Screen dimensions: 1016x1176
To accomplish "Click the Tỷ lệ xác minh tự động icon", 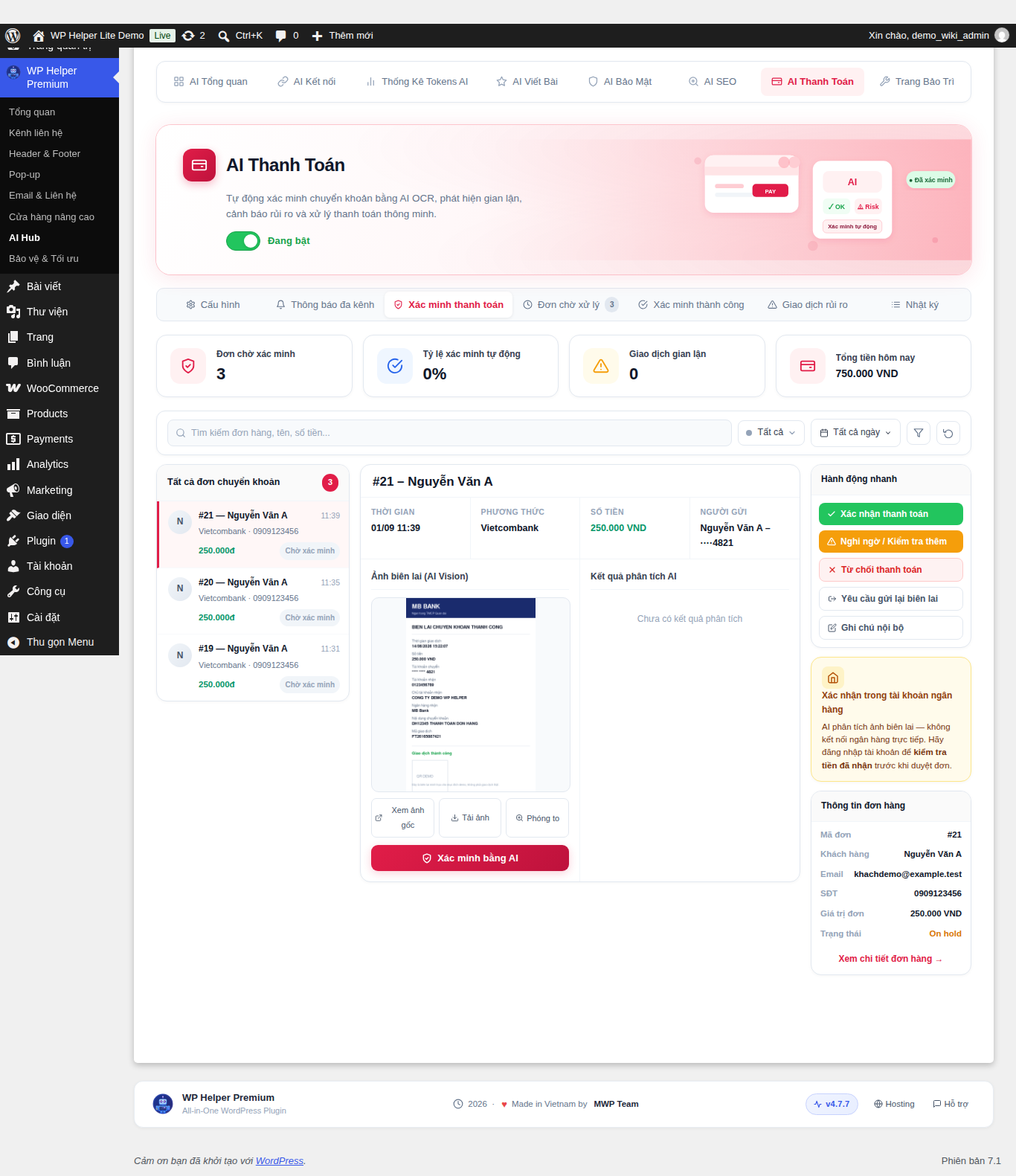I will [x=395, y=366].
